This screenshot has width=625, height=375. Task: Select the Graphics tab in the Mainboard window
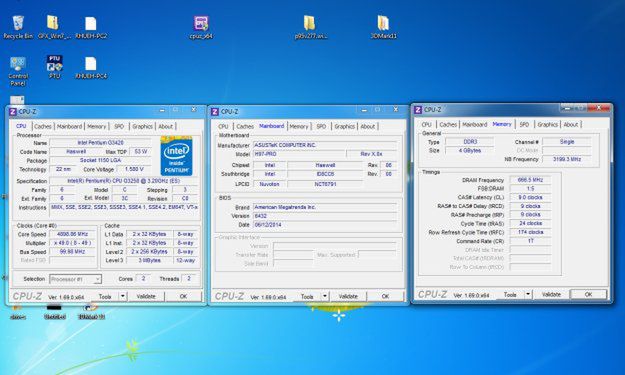pos(344,126)
